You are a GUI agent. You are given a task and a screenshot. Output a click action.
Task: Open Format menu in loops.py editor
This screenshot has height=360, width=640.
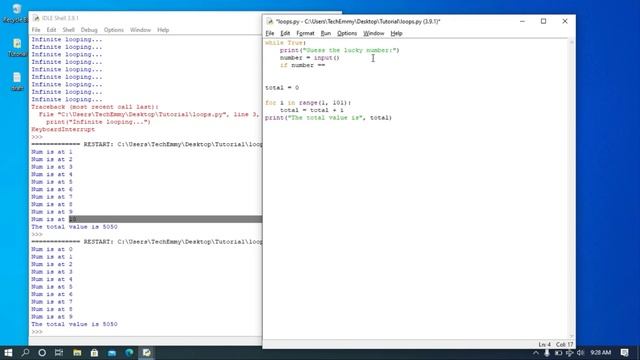pos(305,33)
